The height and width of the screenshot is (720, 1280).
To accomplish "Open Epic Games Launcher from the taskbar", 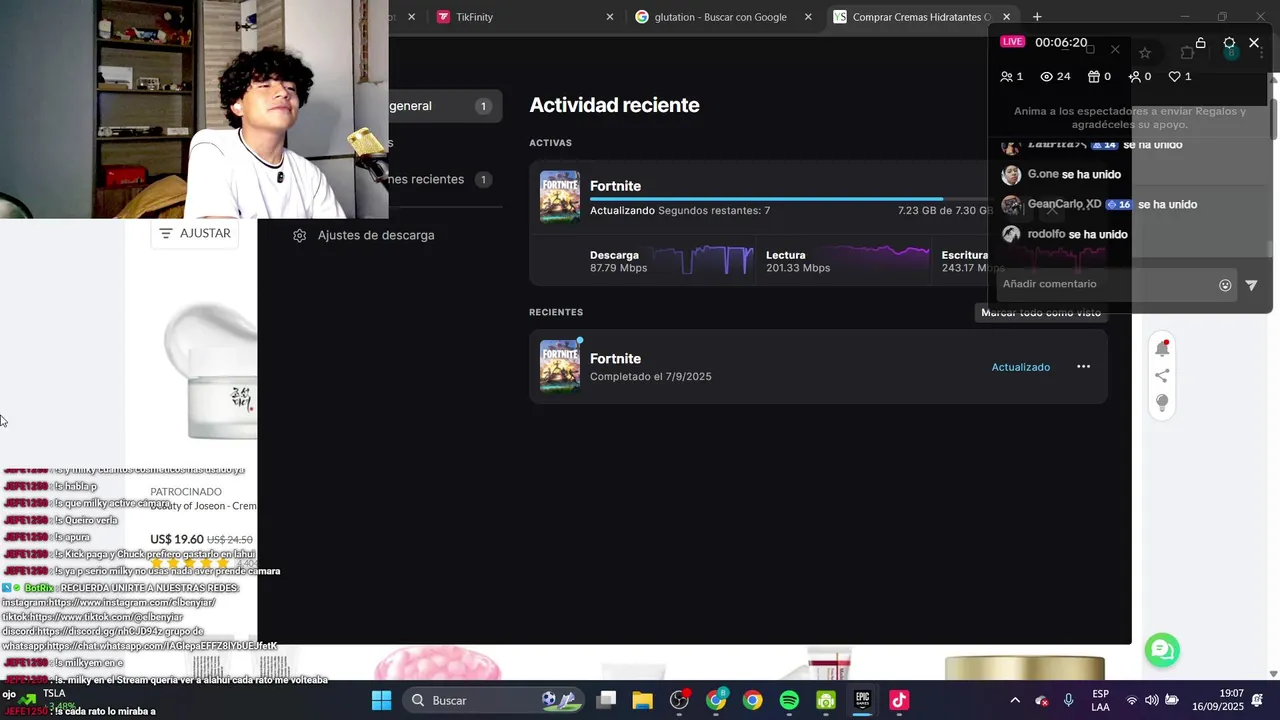I will [x=862, y=700].
